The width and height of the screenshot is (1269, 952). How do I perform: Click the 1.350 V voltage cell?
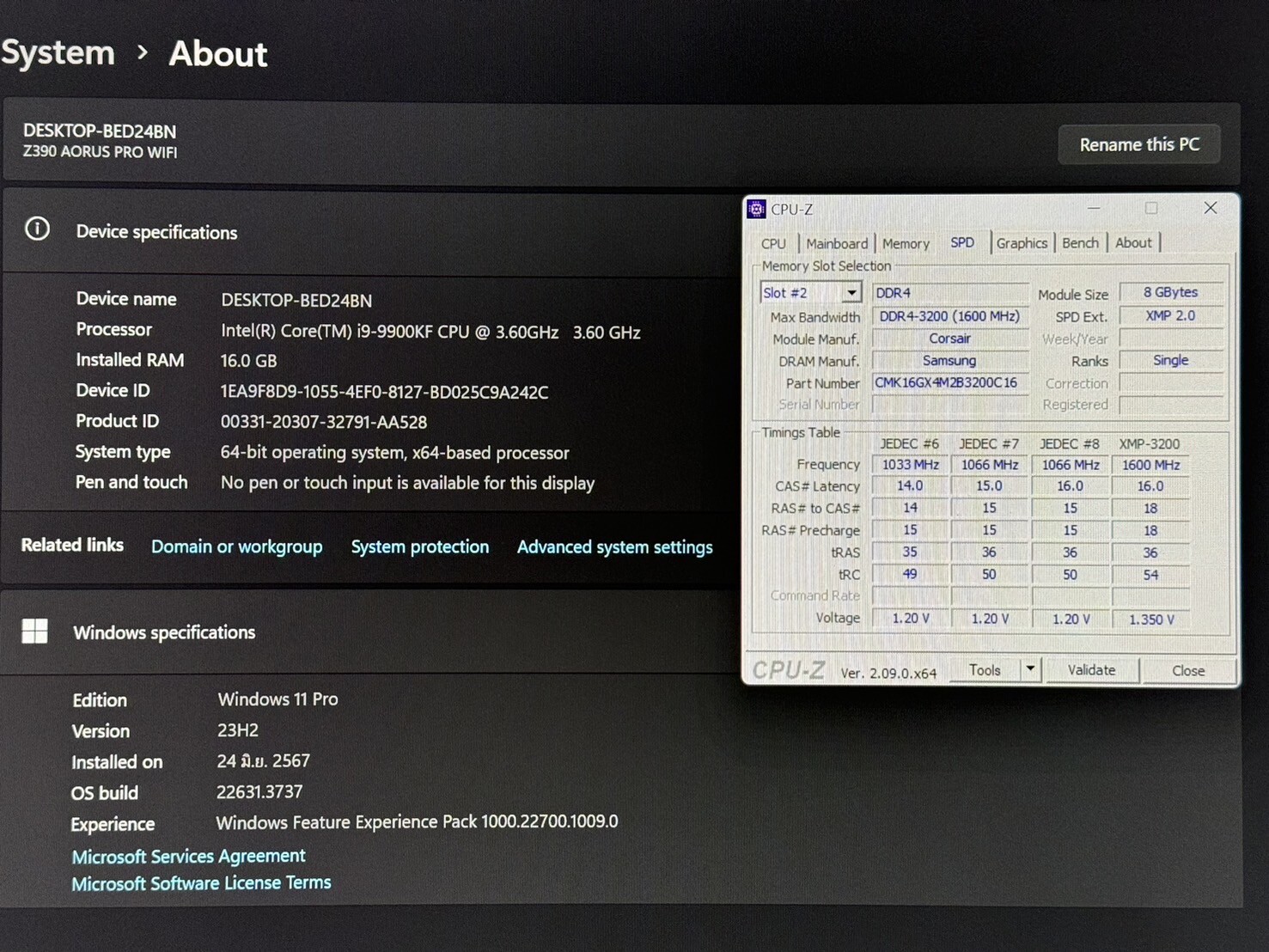1150,619
